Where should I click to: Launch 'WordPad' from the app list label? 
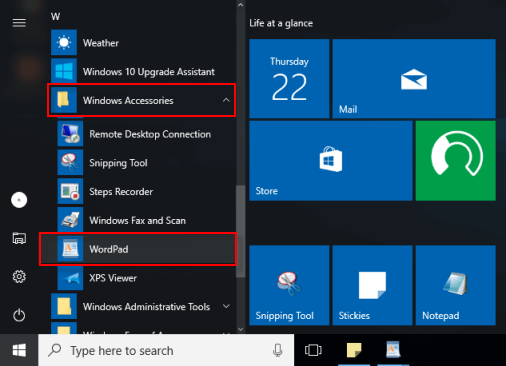click(x=109, y=249)
